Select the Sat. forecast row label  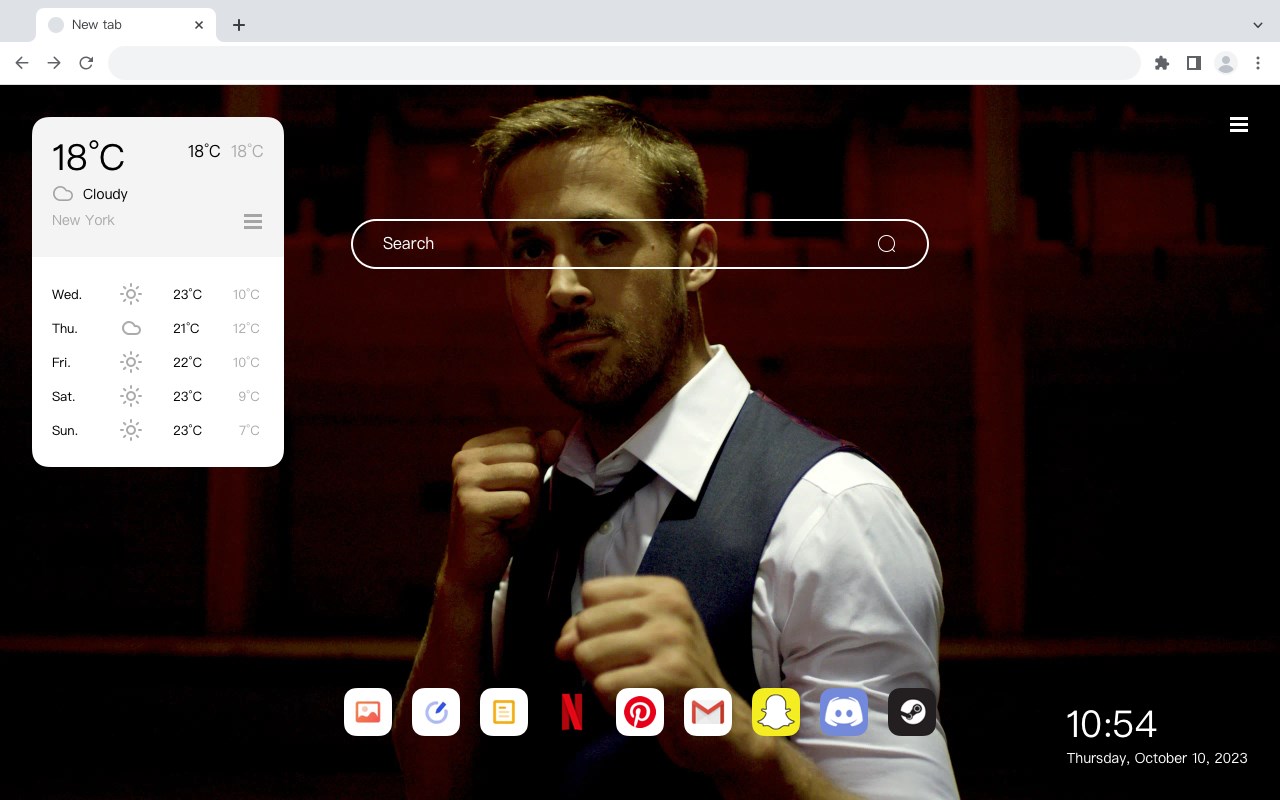(64, 397)
